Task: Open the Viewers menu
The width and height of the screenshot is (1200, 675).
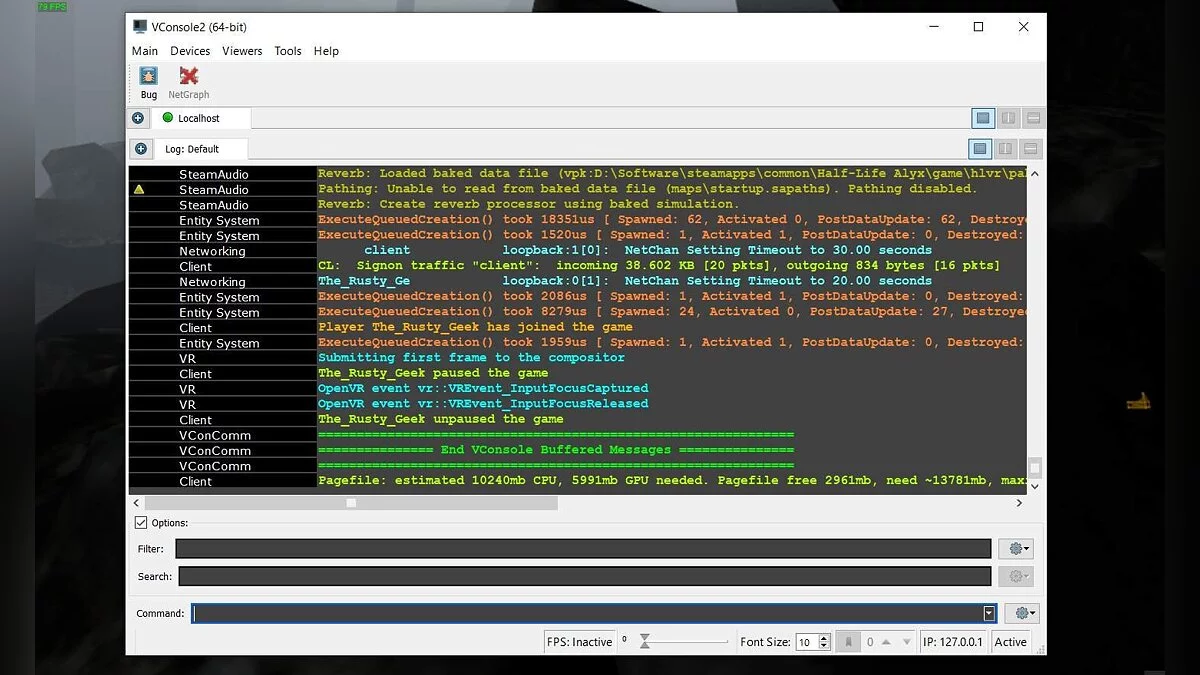Action: [x=242, y=51]
